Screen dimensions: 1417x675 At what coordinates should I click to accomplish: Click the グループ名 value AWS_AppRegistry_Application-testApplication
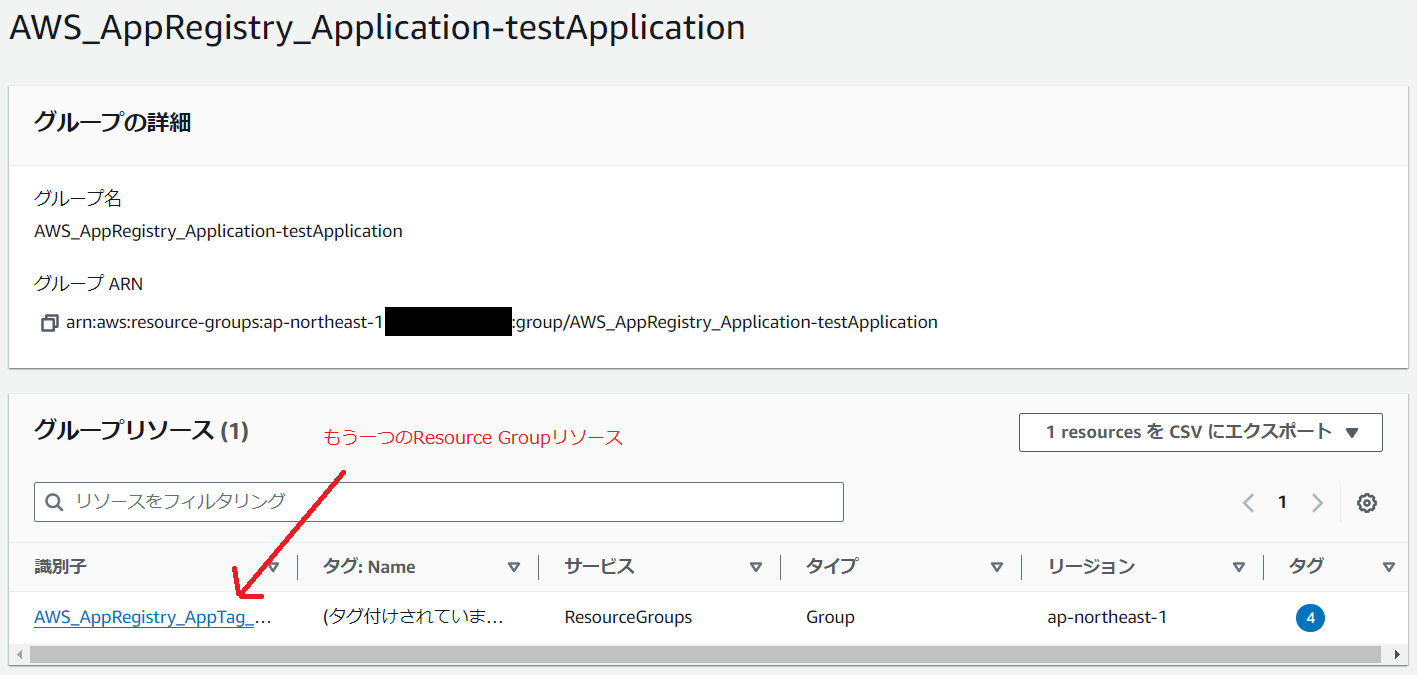click(x=218, y=231)
